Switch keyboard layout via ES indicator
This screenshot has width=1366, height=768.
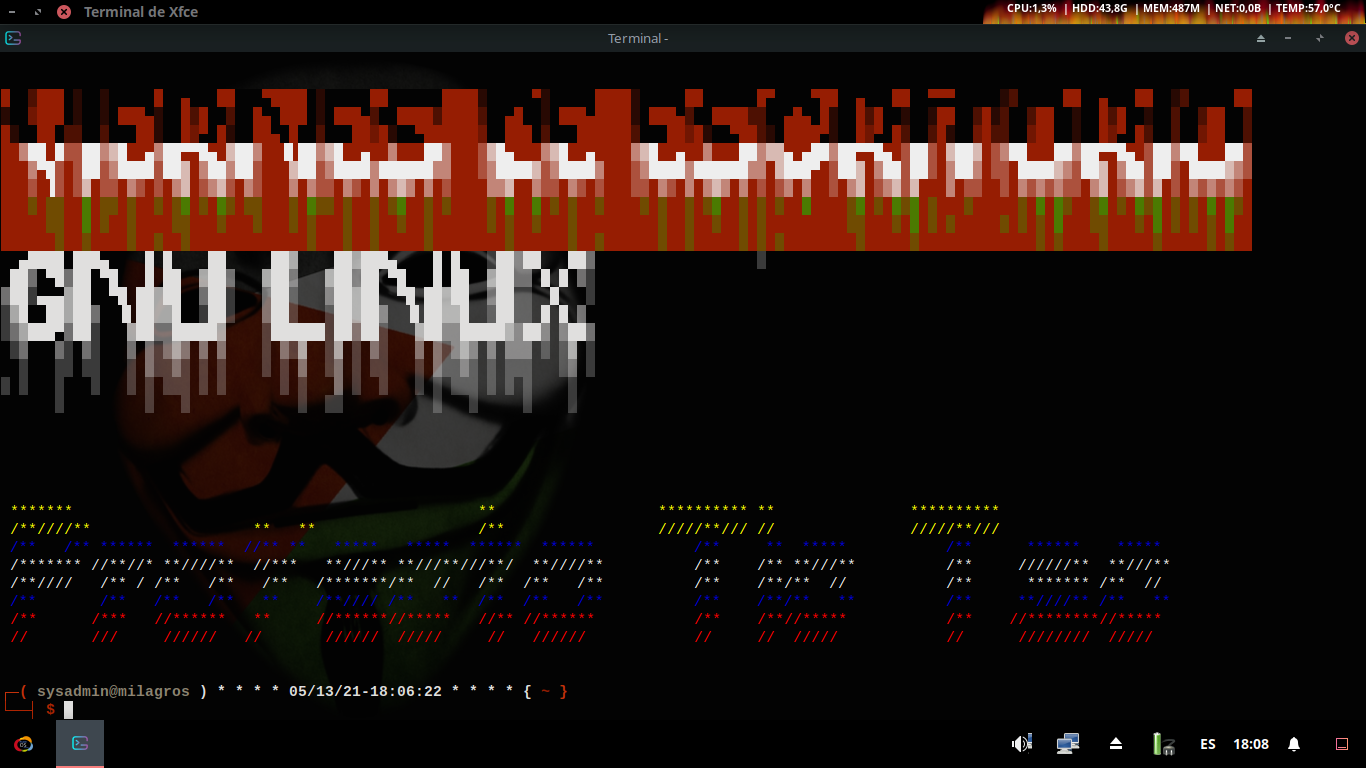click(1208, 744)
